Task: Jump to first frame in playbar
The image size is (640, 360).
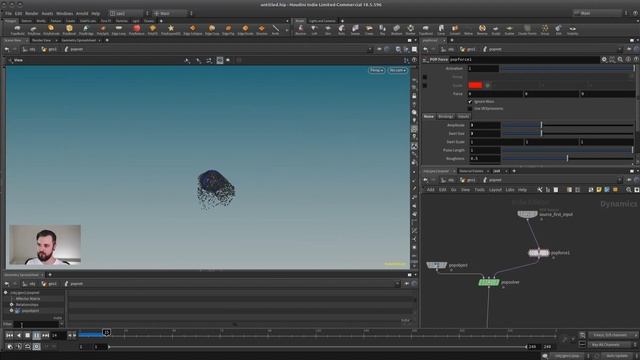Action: click(x=9, y=335)
